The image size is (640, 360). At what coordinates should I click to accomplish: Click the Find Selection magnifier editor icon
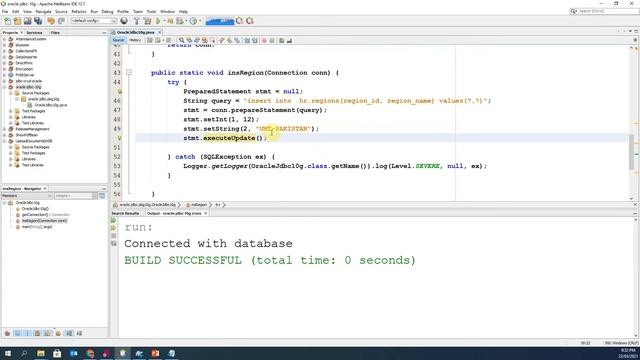click(181, 40)
